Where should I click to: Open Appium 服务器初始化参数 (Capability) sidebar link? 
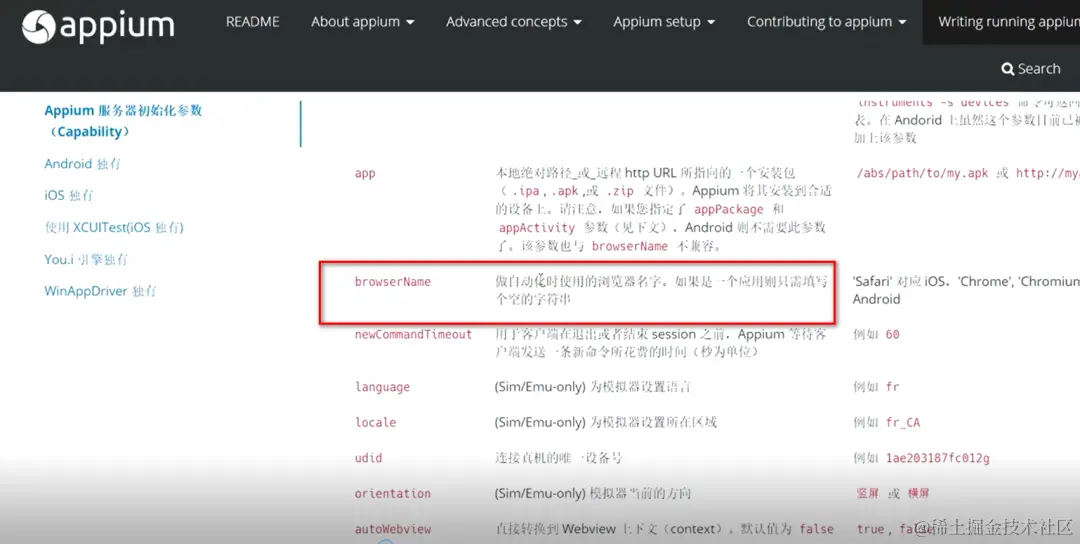tap(123, 121)
